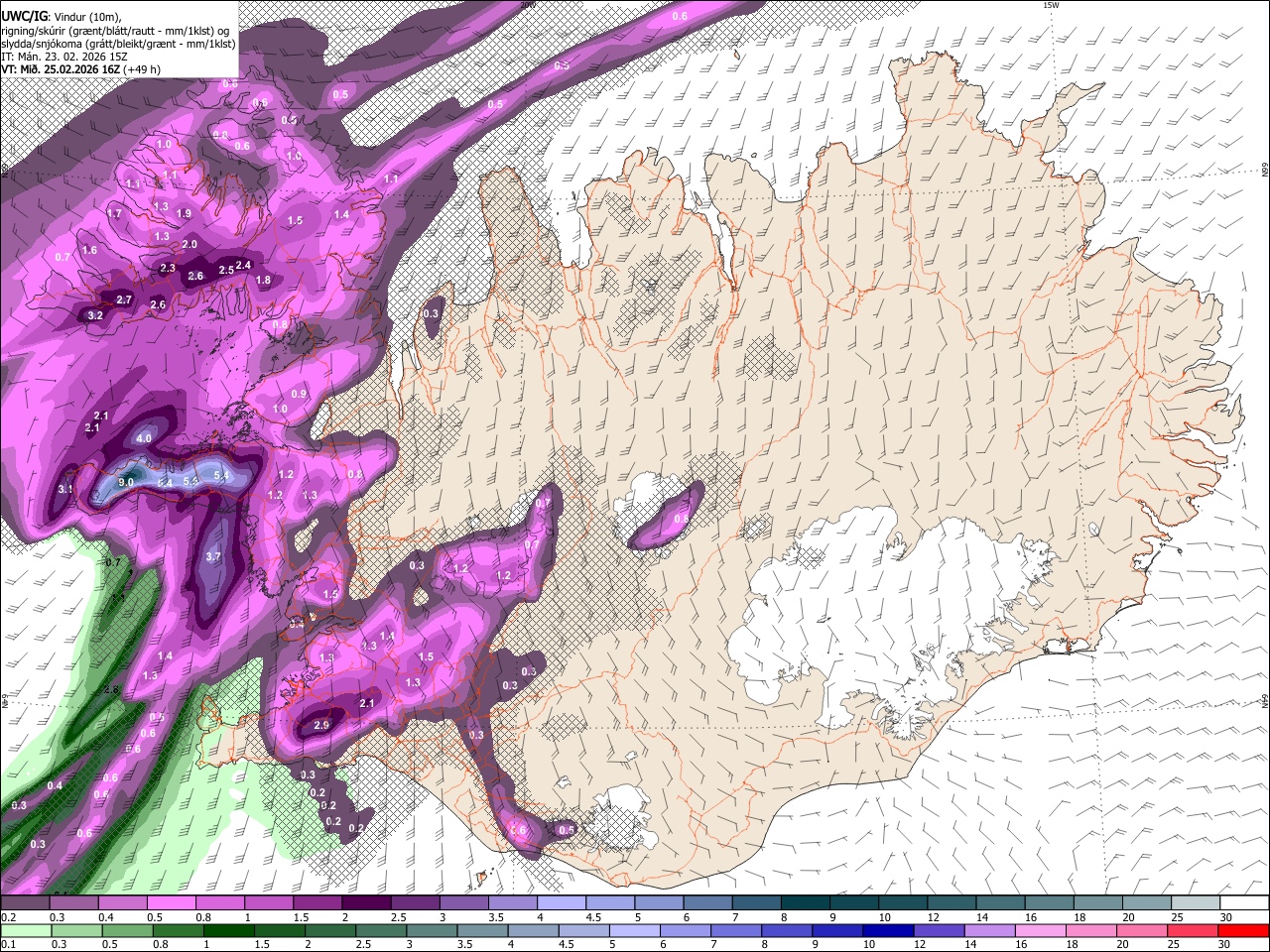
Task: Select the 2.7 value label
Action: click(x=124, y=299)
